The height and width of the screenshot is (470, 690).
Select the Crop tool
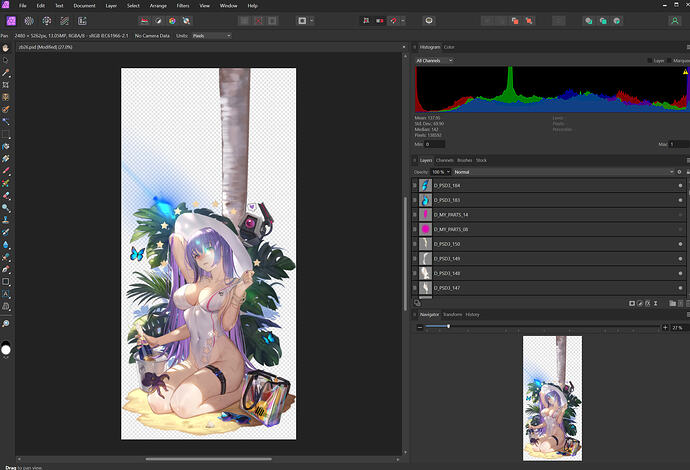tap(6, 84)
